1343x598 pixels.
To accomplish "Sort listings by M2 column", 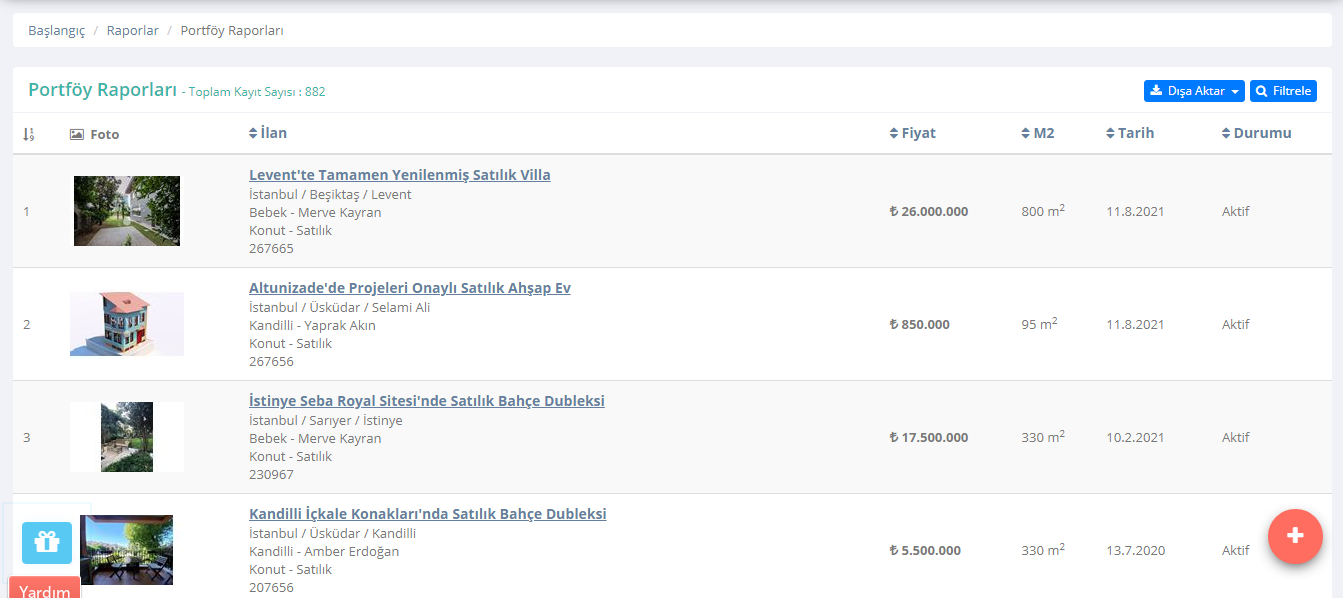I will 1037,133.
